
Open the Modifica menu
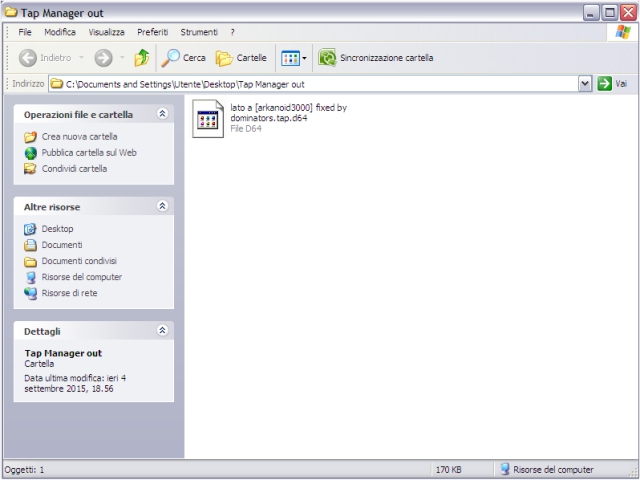click(60, 32)
